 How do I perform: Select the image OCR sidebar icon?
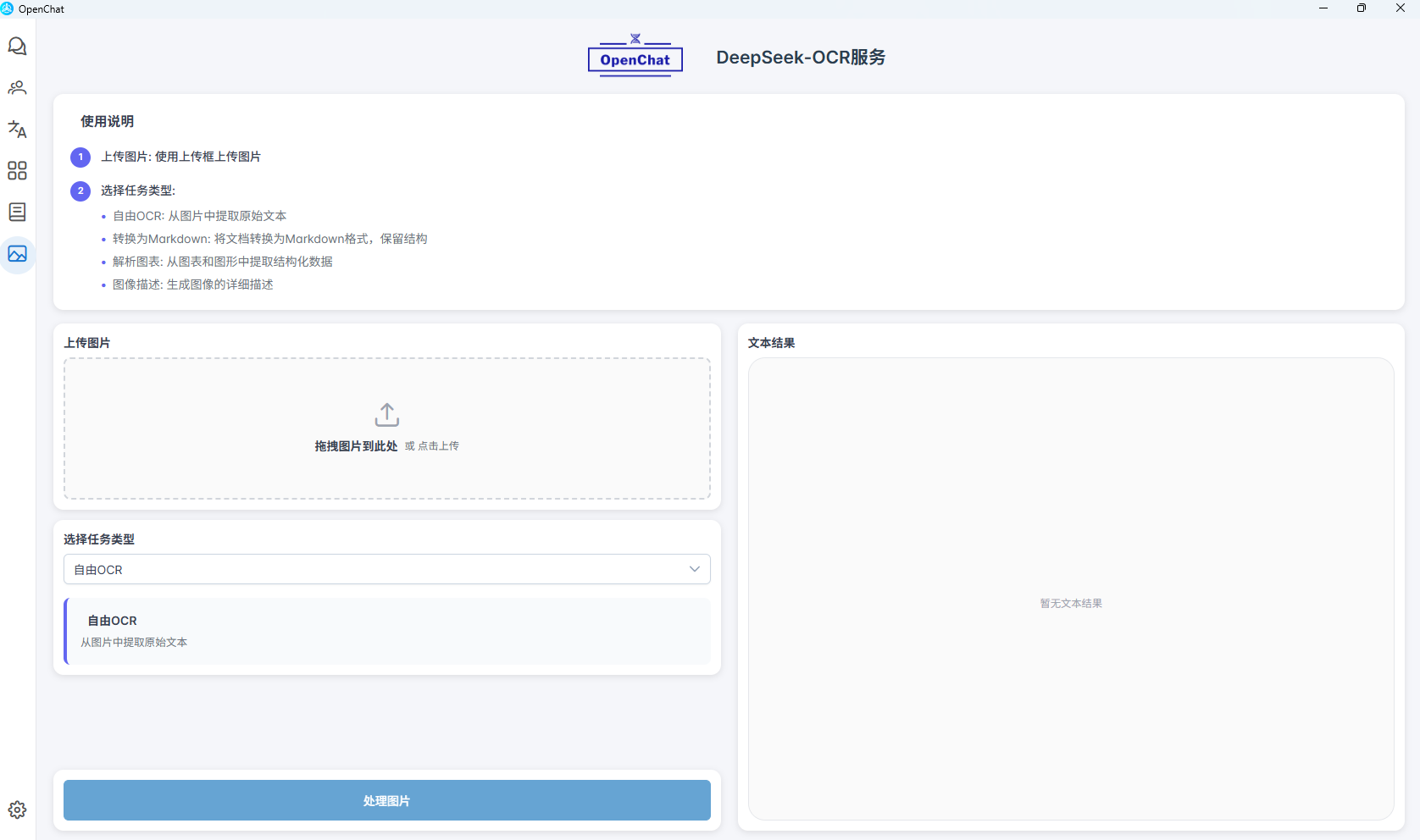click(17, 254)
